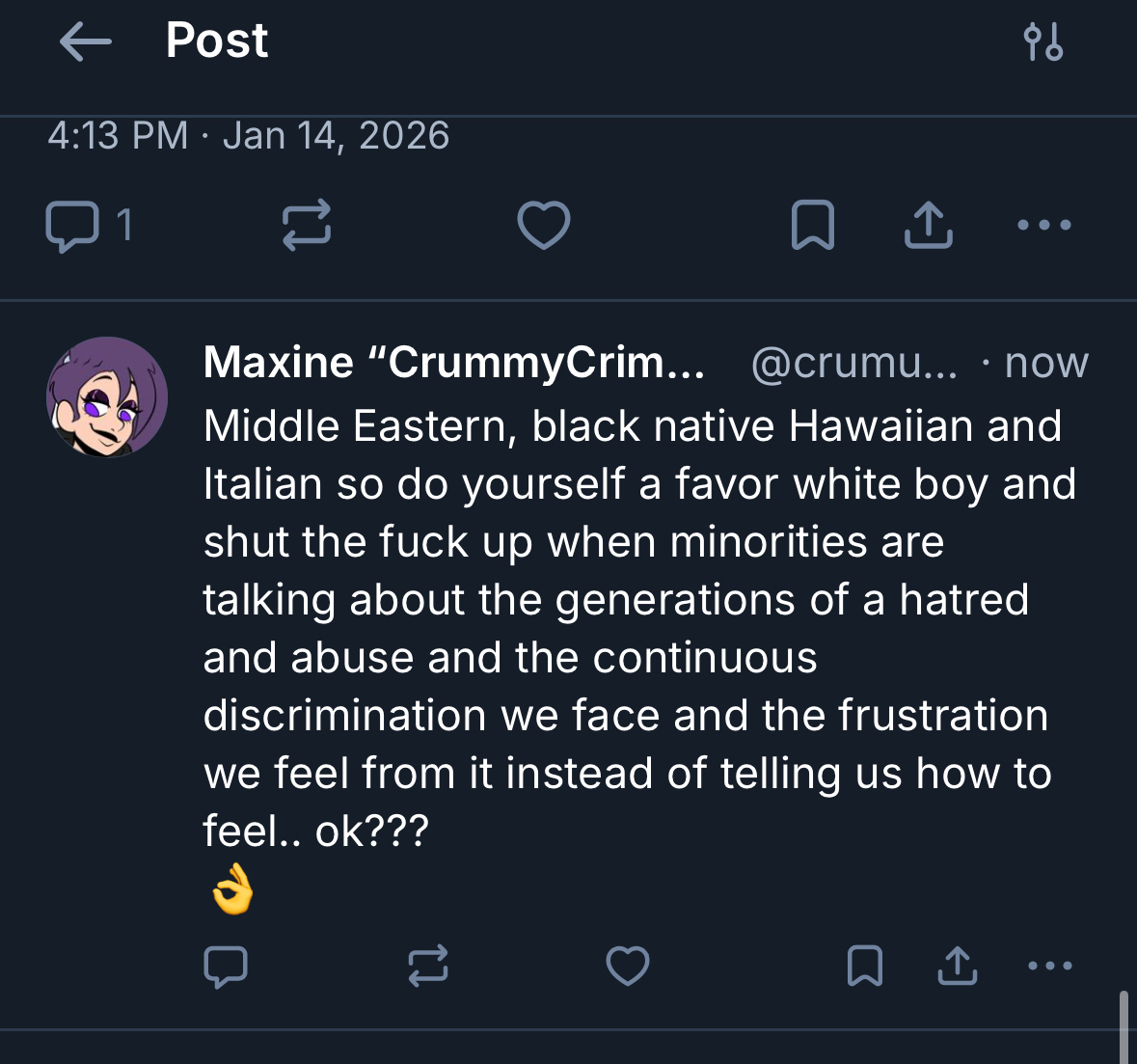Bookmark Maxine's reply
Image resolution: width=1137 pixels, height=1064 pixels.
coord(864,966)
